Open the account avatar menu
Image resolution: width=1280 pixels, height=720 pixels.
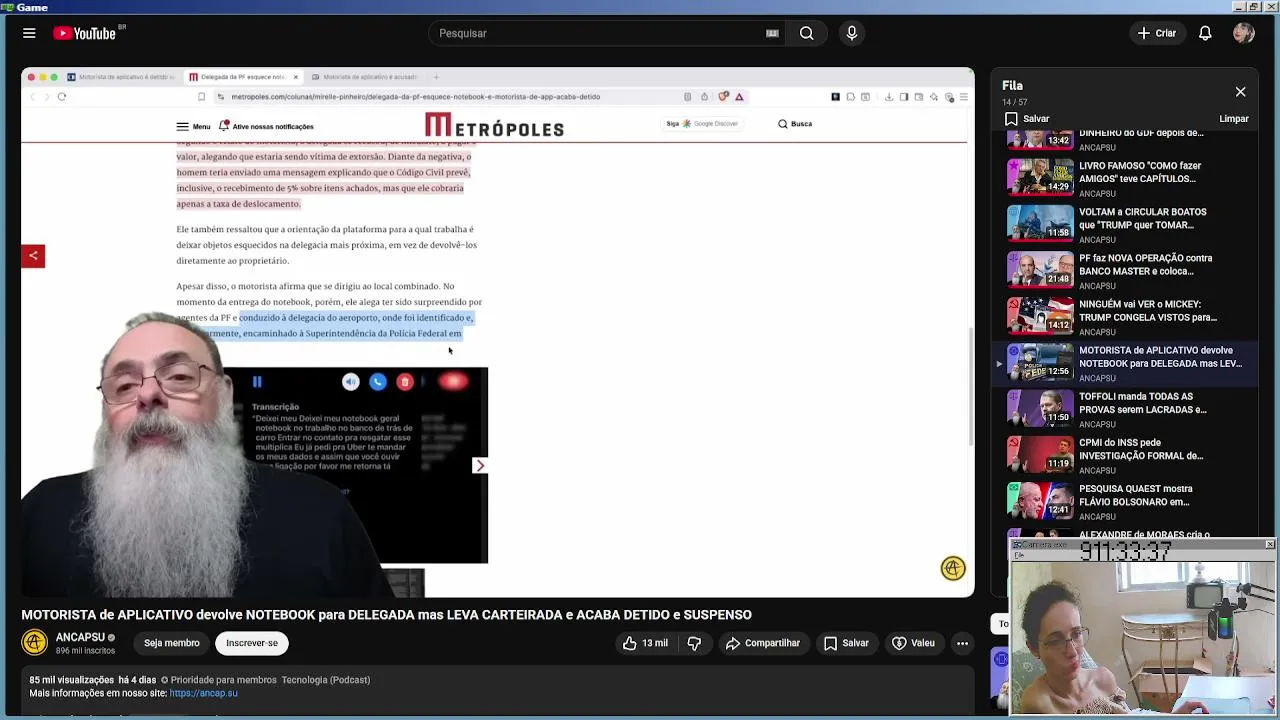tap(1244, 33)
